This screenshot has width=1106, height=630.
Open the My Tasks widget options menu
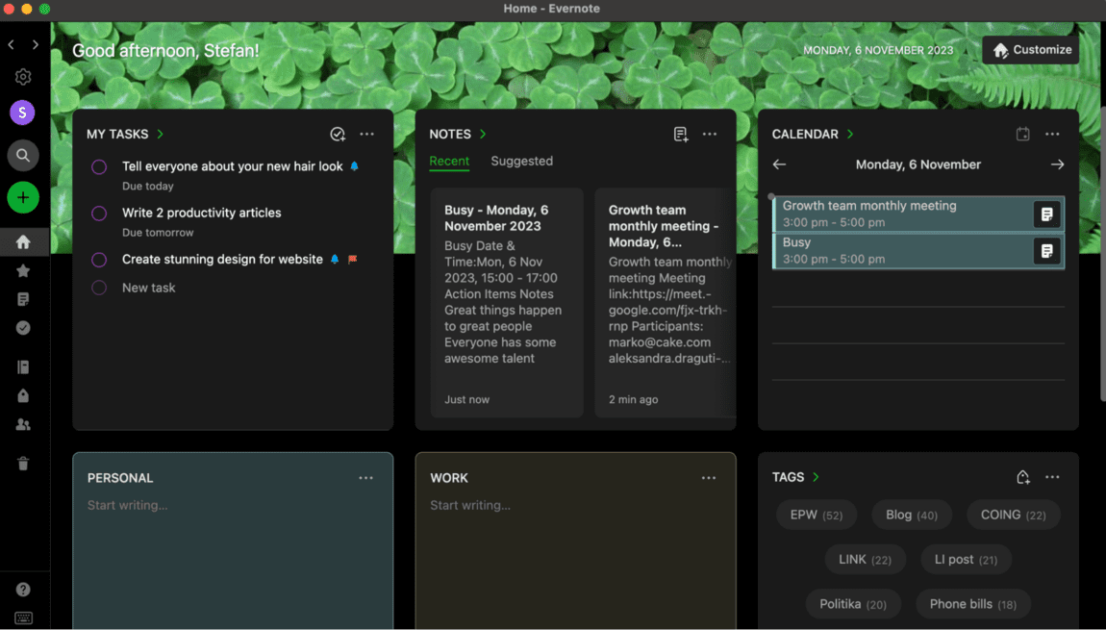[x=366, y=133]
